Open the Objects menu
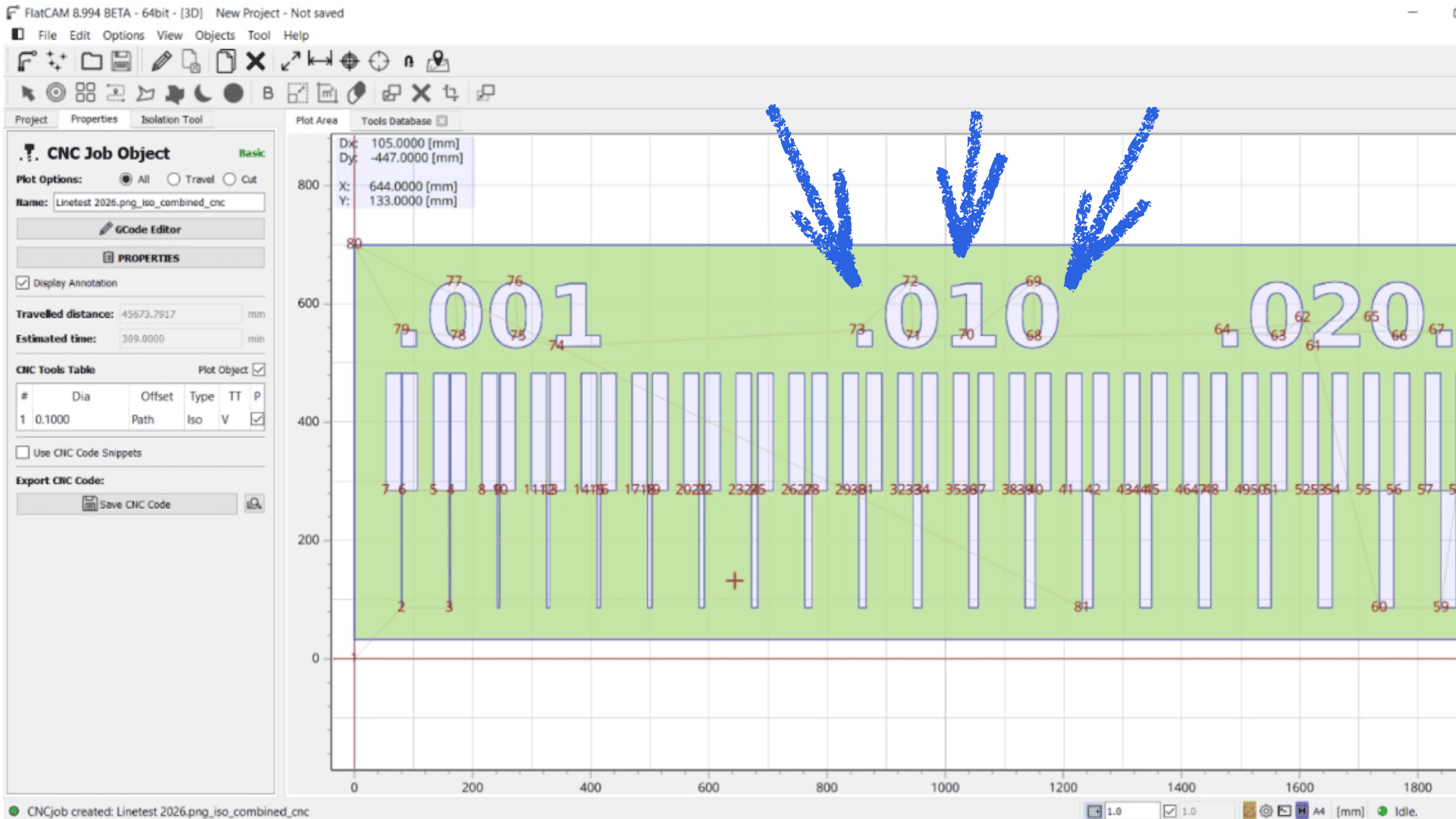Image resolution: width=1456 pixels, height=819 pixels. [x=215, y=35]
